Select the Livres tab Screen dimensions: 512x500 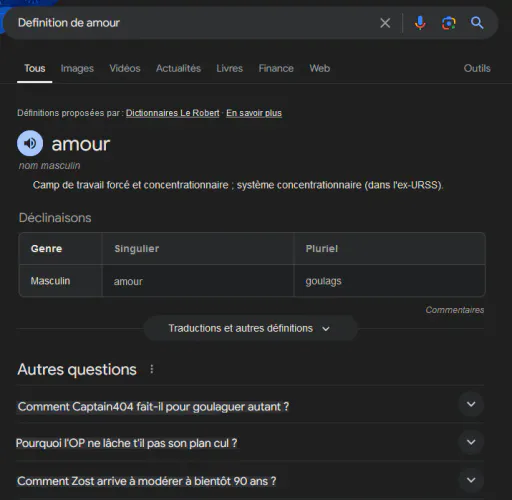pyautogui.click(x=229, y=68)
